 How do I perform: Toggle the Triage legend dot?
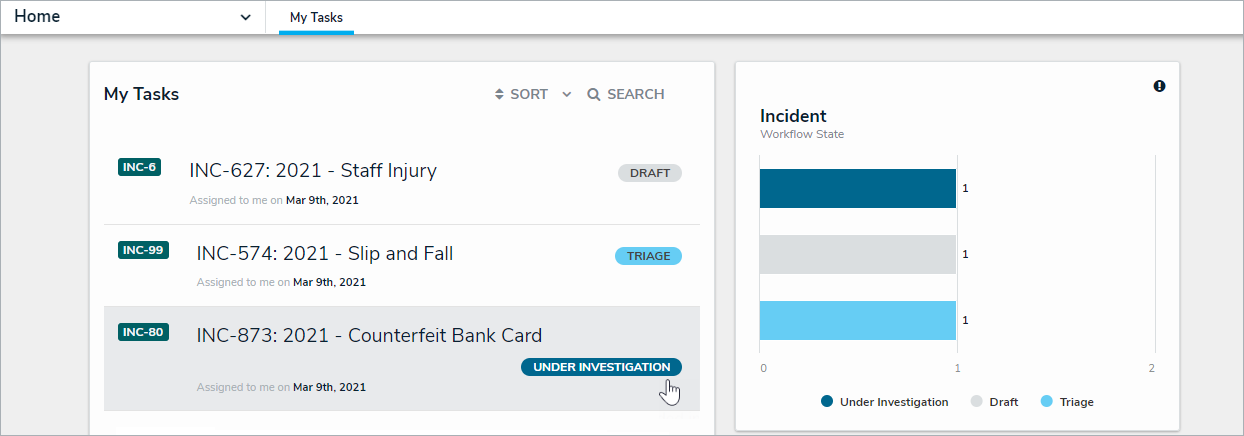pyautogui.click(x=1047, y=402)
